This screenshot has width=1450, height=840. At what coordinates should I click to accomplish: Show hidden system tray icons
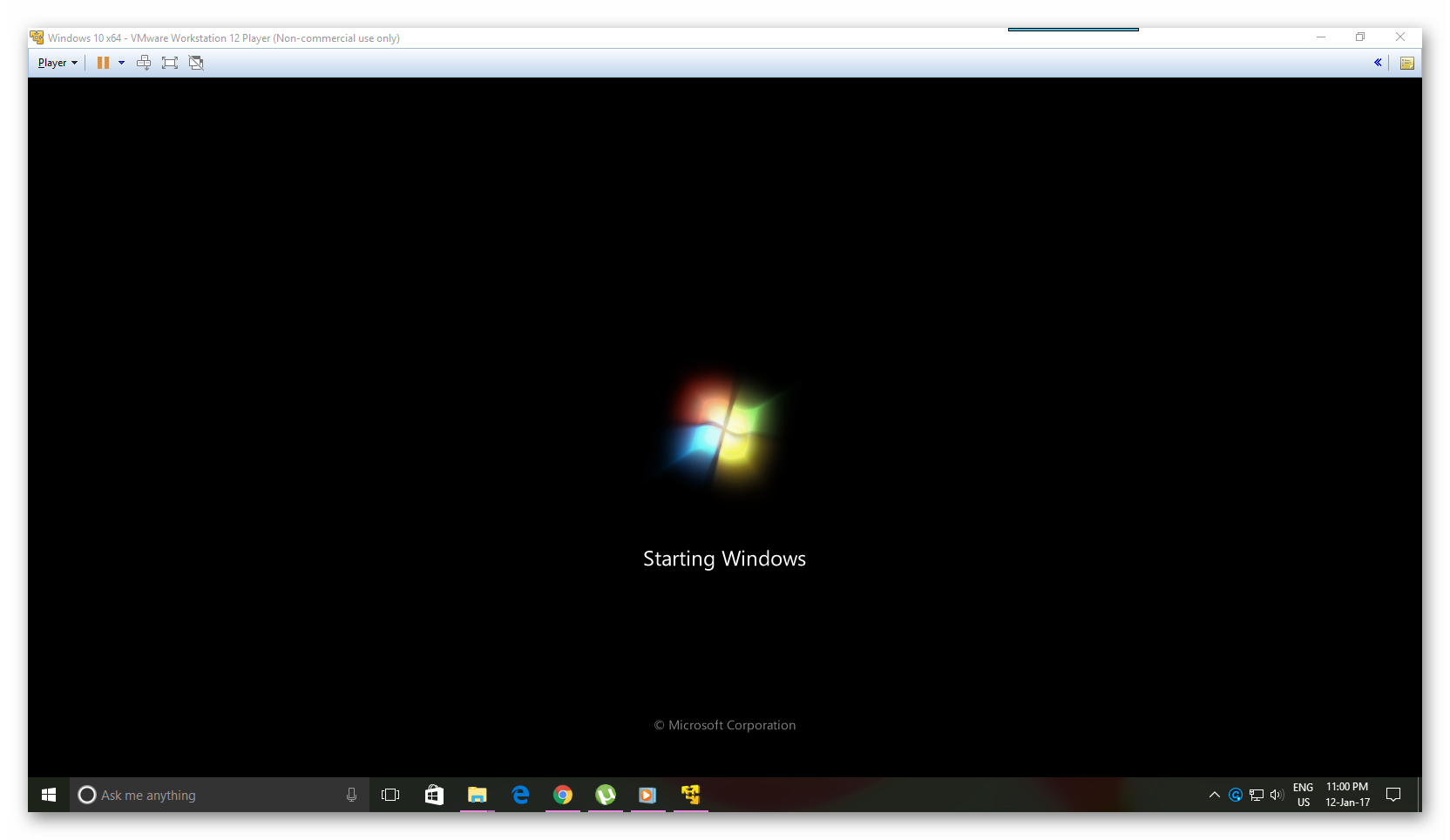pyautogui.click(x=1214, y=795)
